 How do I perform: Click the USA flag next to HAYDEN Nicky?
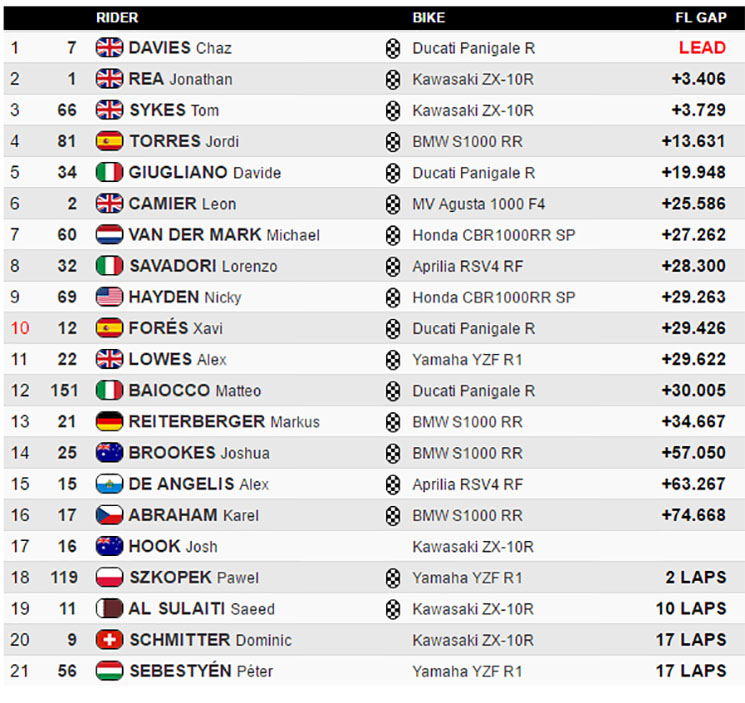tap(109, 297)
